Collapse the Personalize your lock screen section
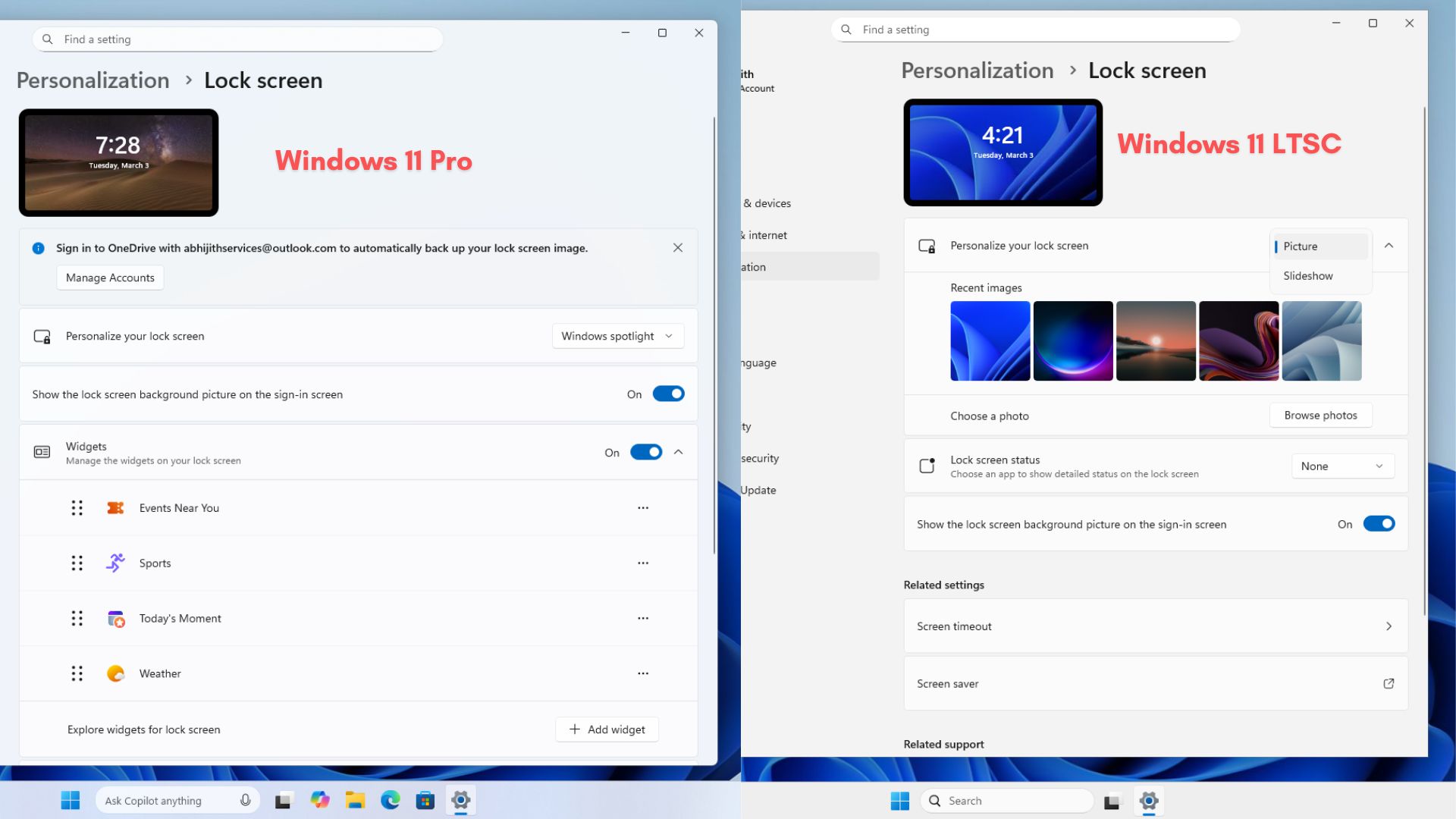 (1389, 246)
